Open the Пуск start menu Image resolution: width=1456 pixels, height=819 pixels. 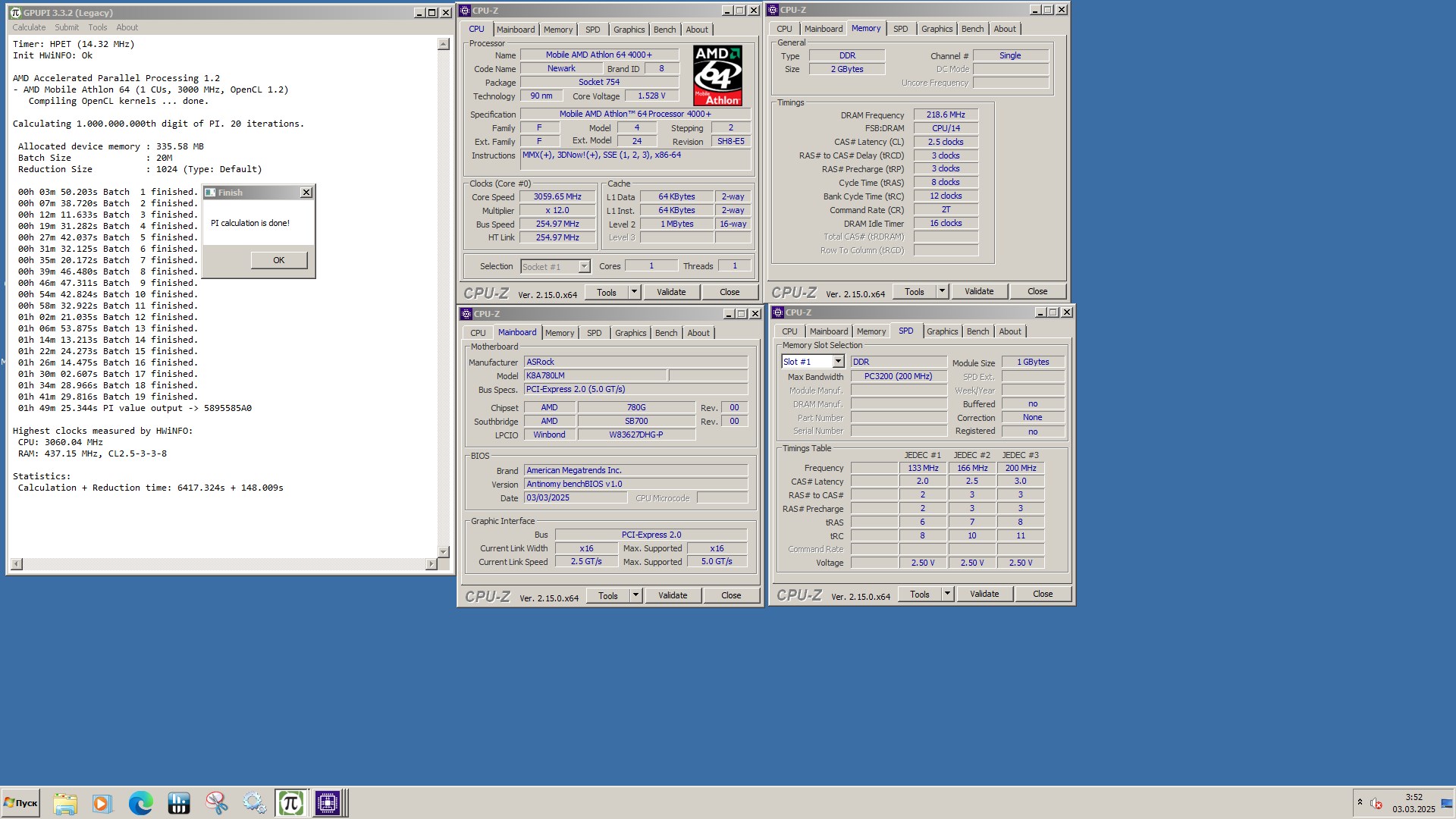[20, 803]
